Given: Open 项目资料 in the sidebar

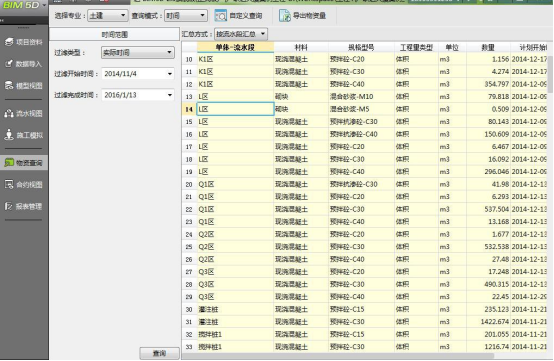Looking at the screenshot, I should (x=24, y=42).
